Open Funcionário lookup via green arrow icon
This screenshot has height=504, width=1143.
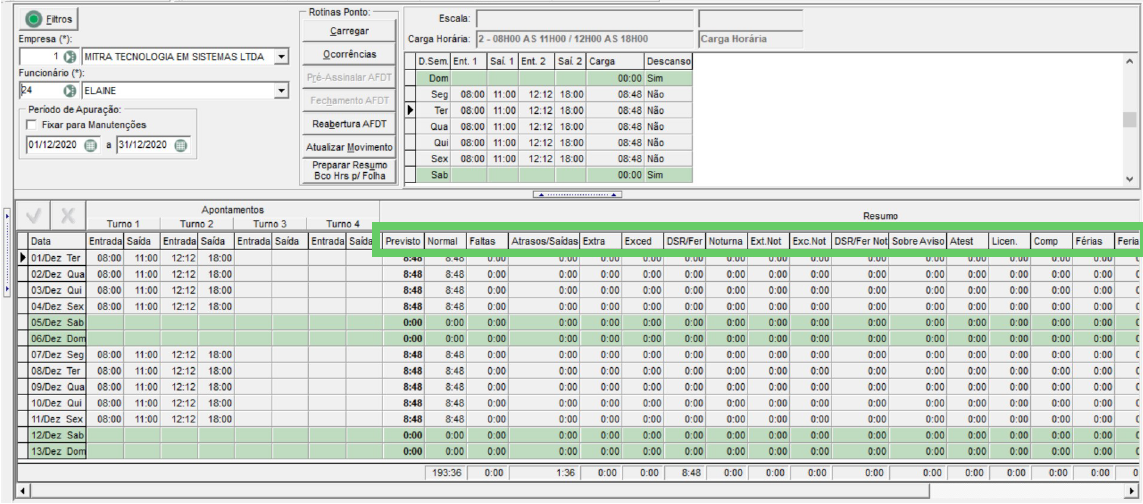pyautogui.click(x=70, y=90)
